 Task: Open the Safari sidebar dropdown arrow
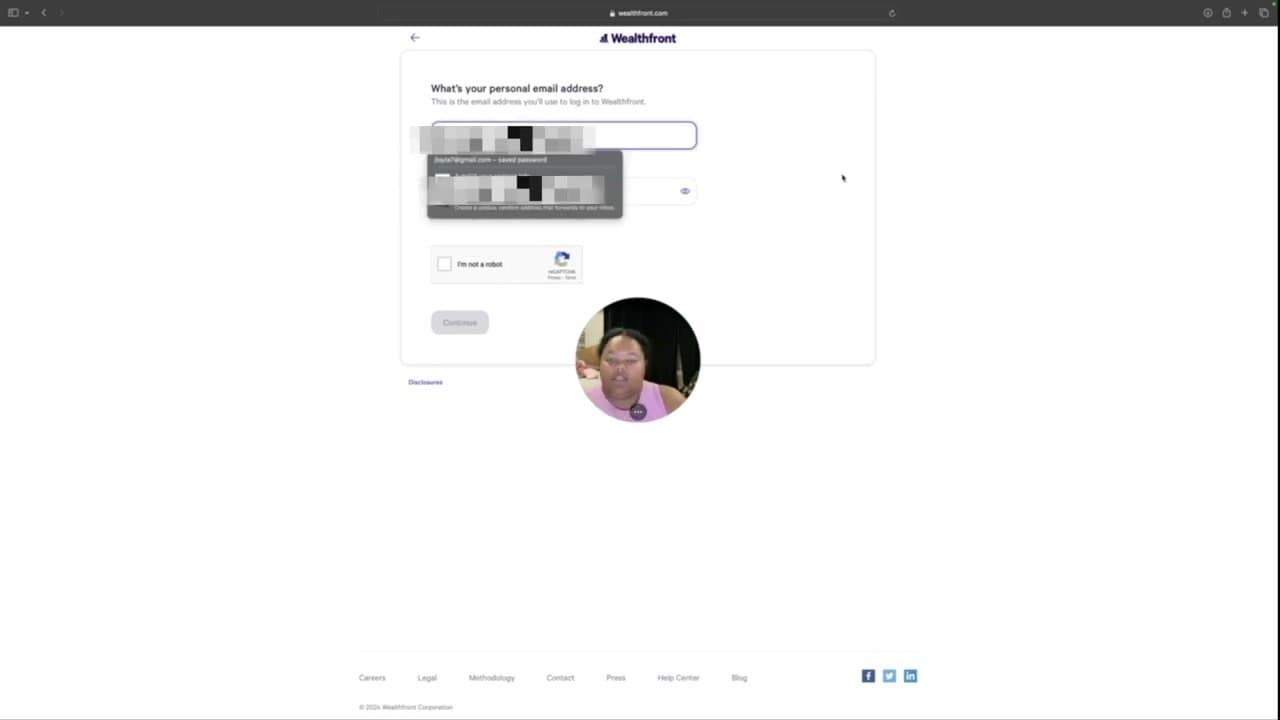coord(27,13)
